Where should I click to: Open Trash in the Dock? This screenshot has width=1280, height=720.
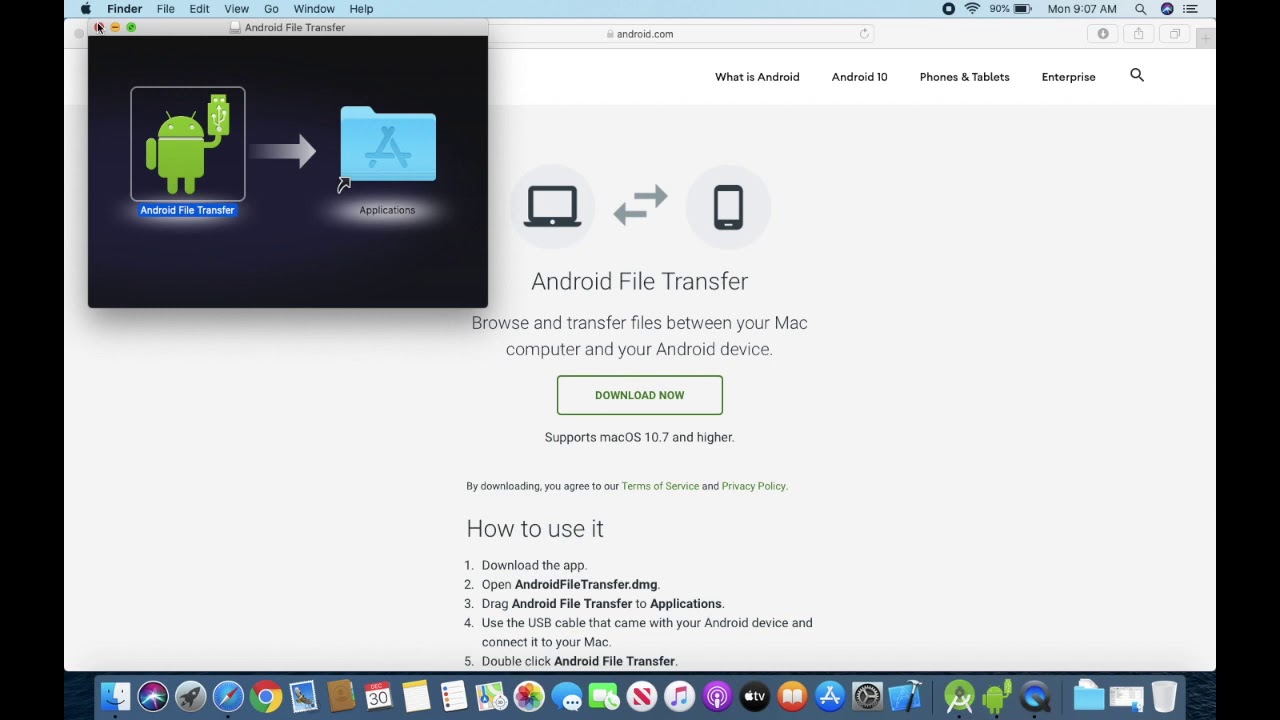click(1164, 696)
